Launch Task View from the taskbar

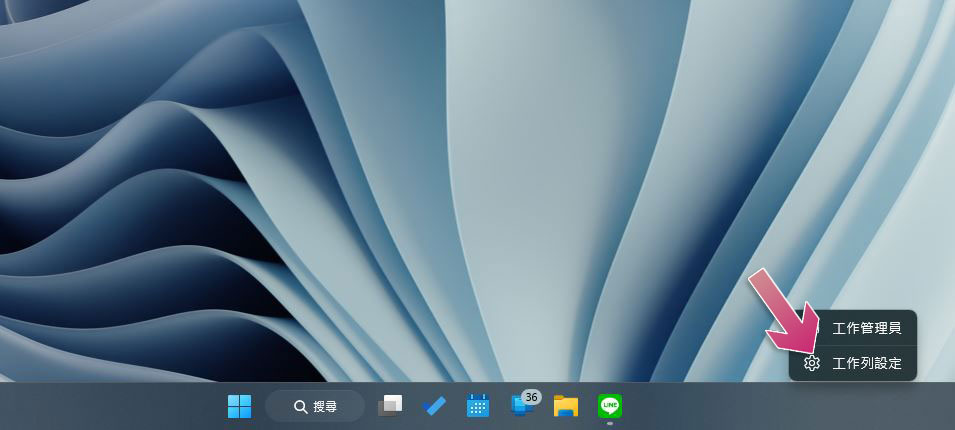pos(390,406)
